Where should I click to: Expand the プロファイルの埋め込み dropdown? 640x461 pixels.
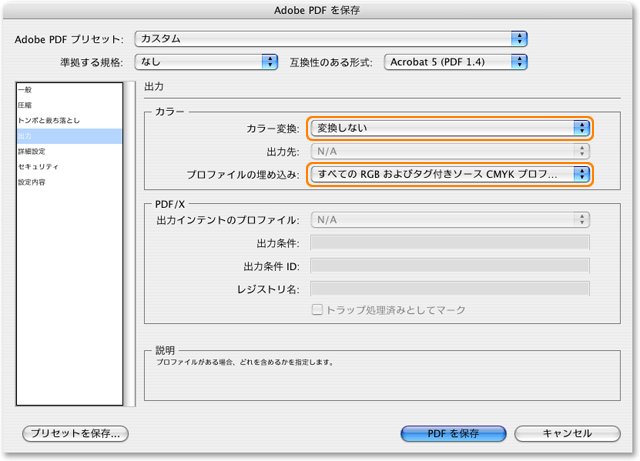click(x=449, y=174)
